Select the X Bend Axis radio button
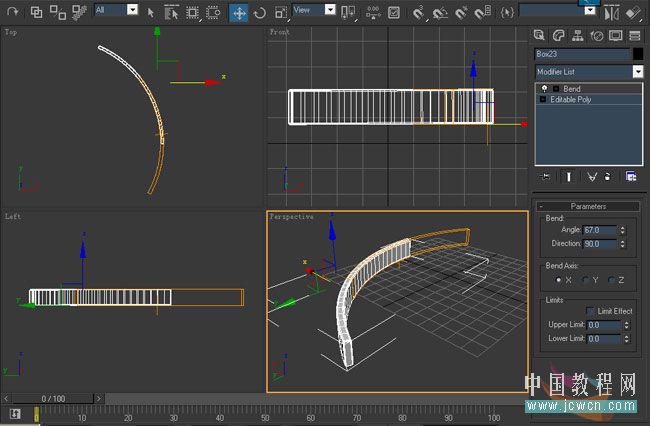This screenshot has width=650, height=426. coord(558,280)
